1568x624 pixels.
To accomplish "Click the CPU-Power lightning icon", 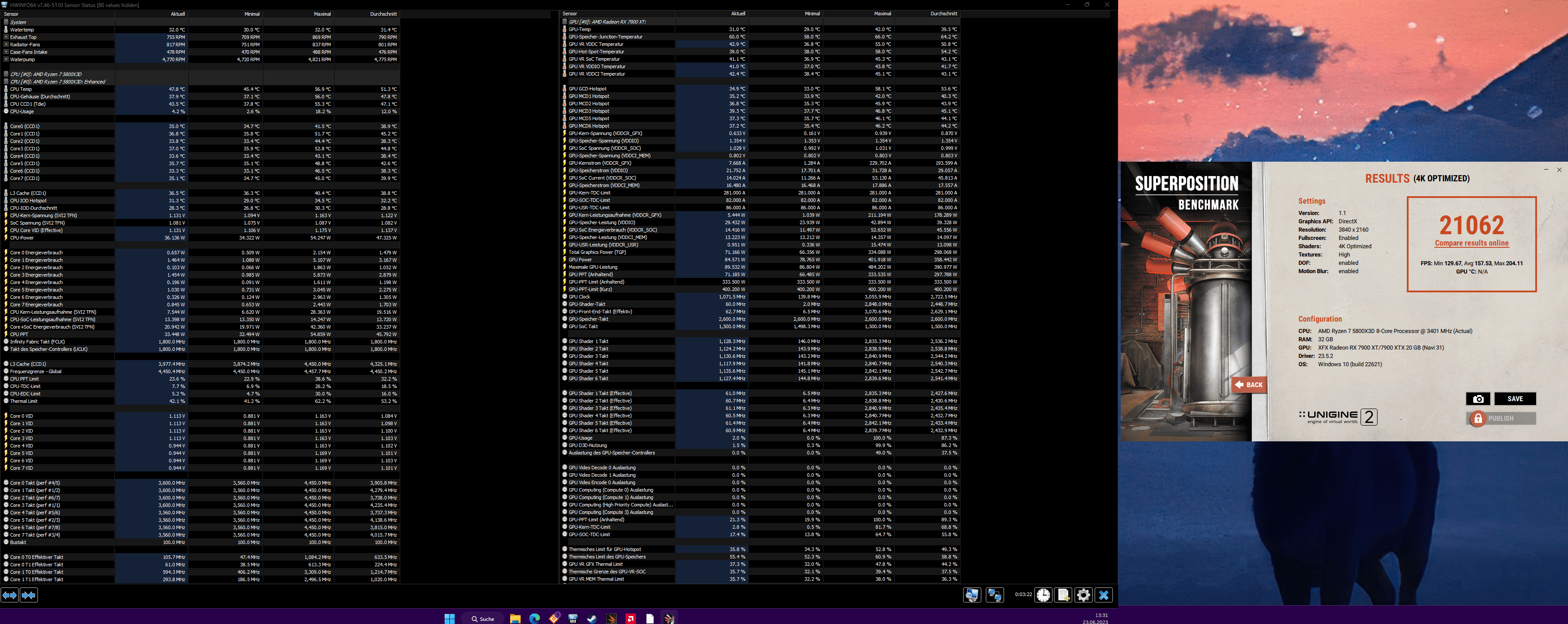I will [x=6, y=237].
